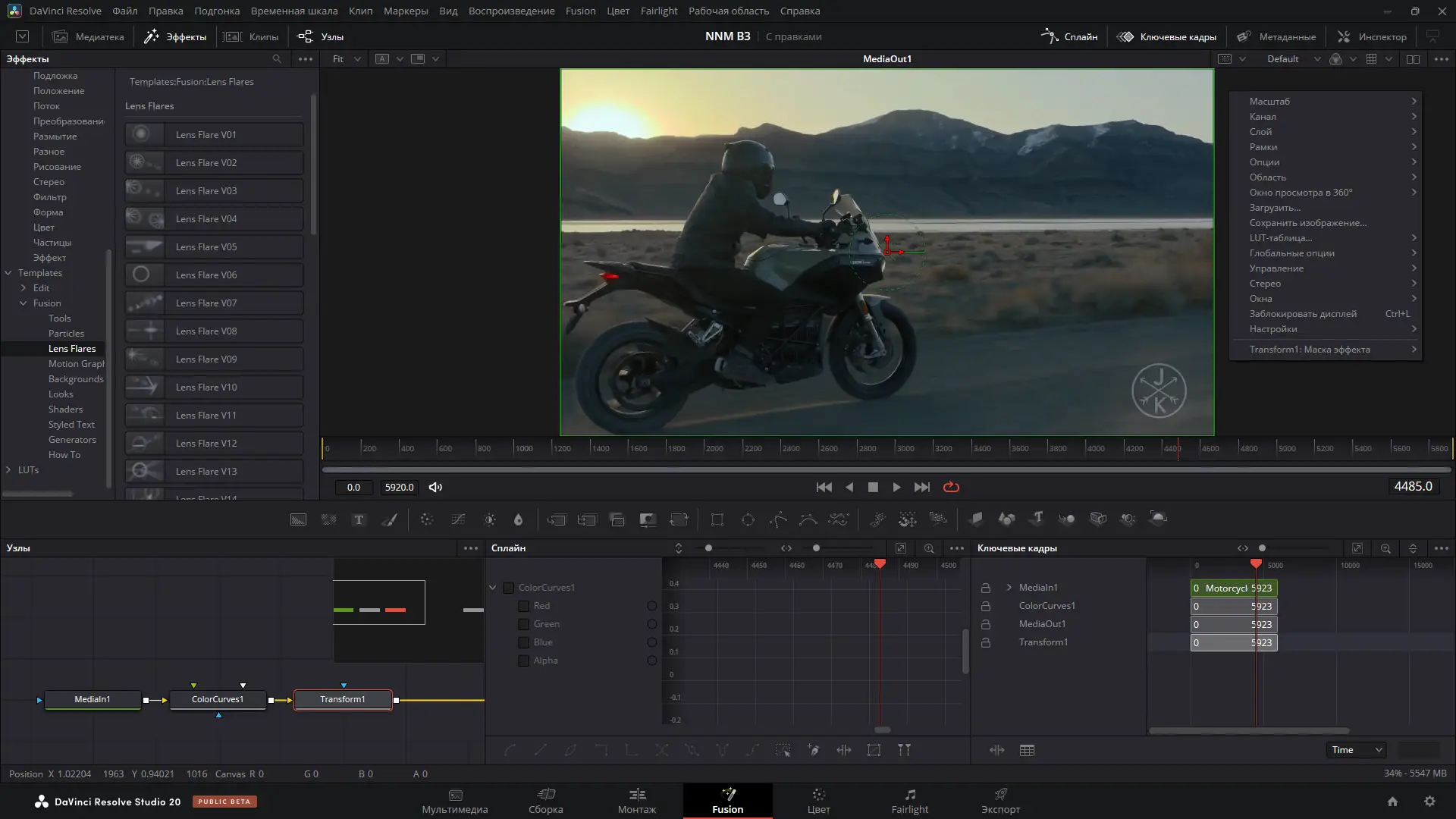This screenshot has height=819, width=1456.
Task: Lock the MediaIn1 keyframe track
Action: (986, 588)
